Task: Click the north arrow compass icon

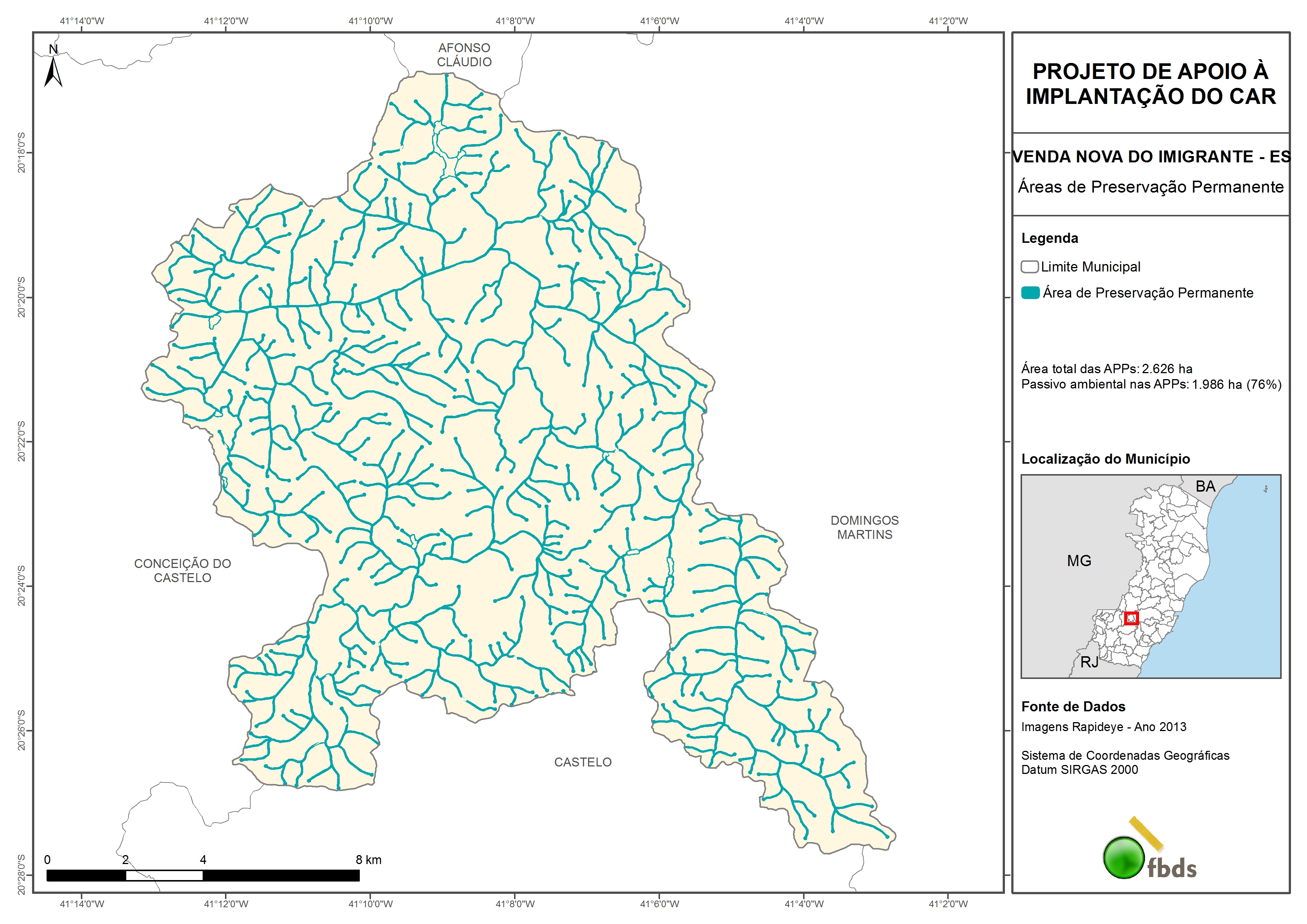Action: (53, 71)
